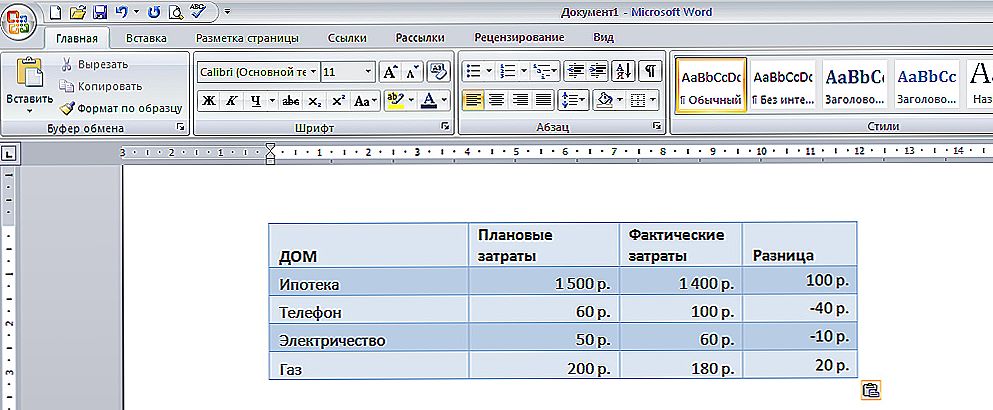993x410 pixels.
Task: Click the Print Preview icon
Action: [176, 11]
